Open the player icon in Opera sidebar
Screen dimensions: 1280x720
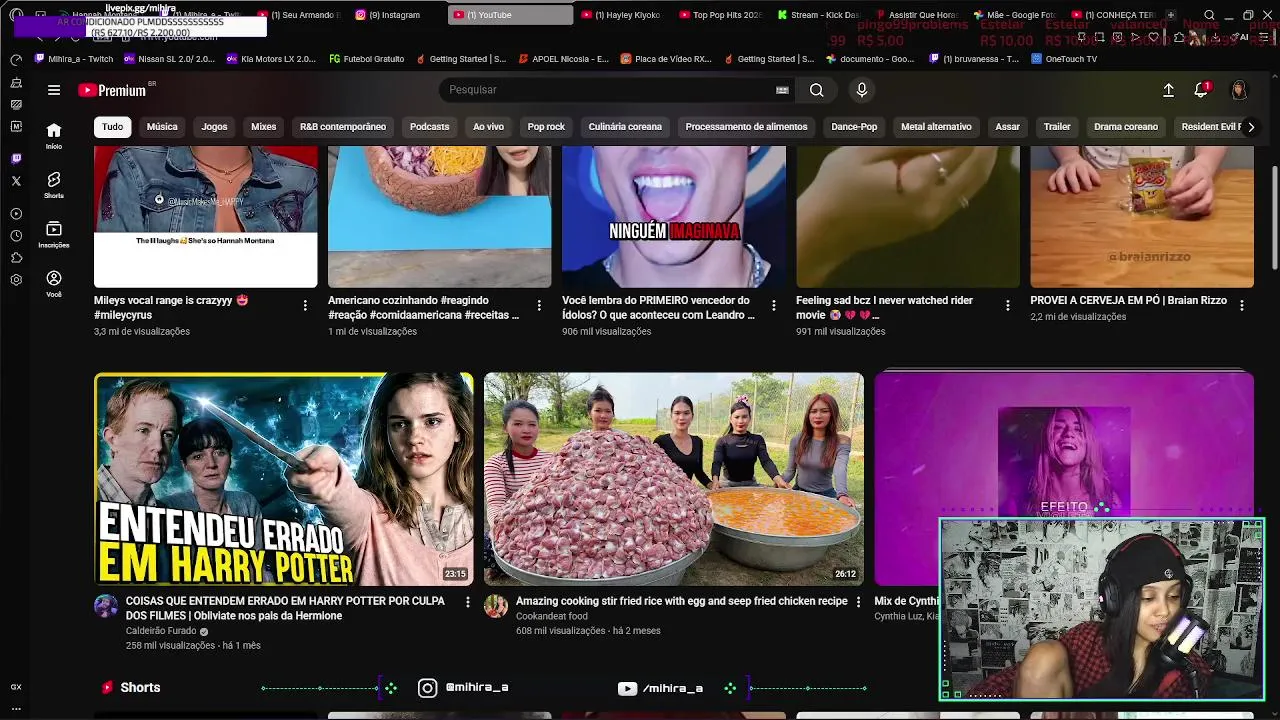[x=16, y=214]
